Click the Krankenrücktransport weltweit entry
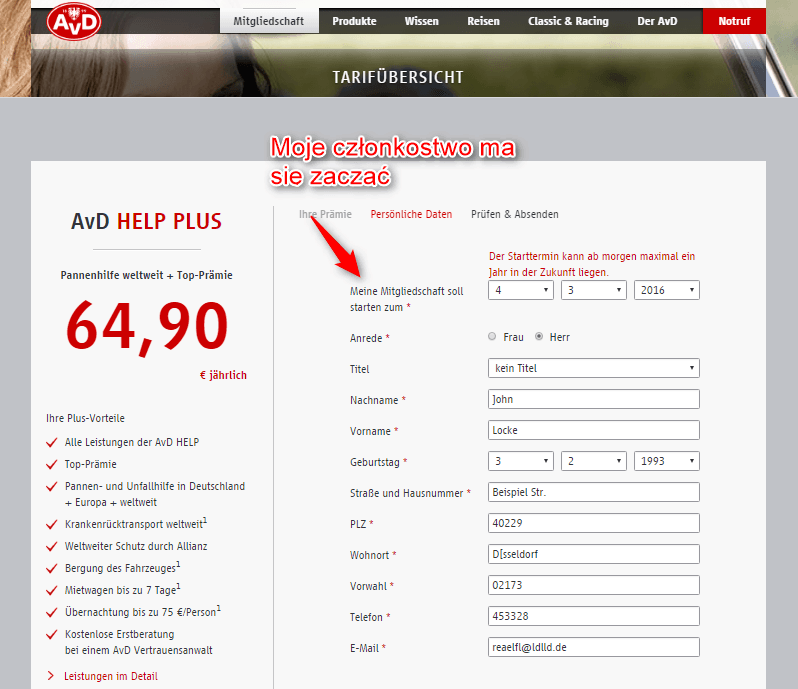 [135, 523]
